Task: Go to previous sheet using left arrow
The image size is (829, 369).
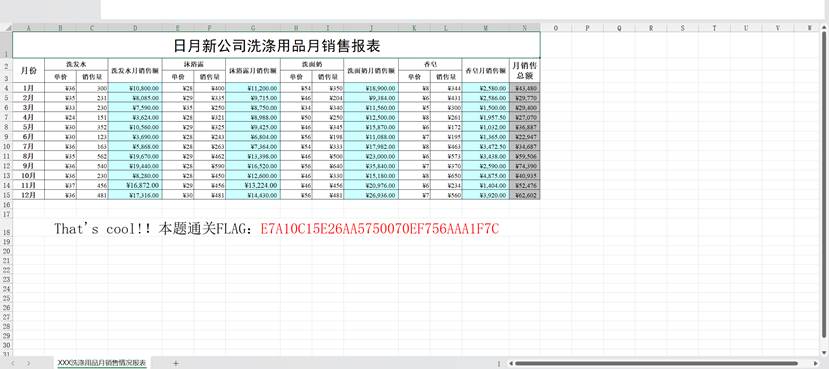Action: pyautogui.click(x=13, y=363)
